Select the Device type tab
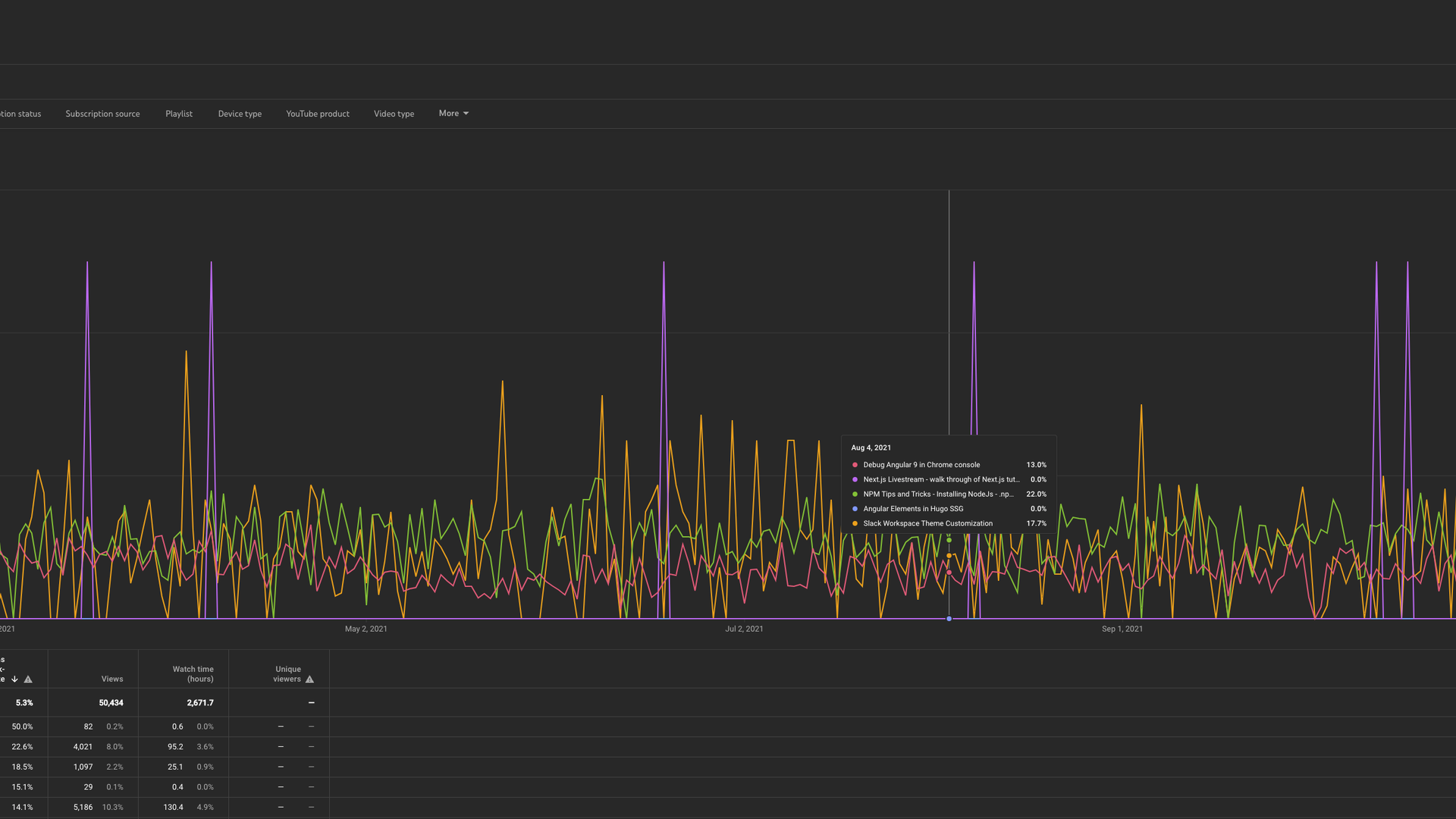This screenshot has height=819, width=1456. (x=240, y=114)
